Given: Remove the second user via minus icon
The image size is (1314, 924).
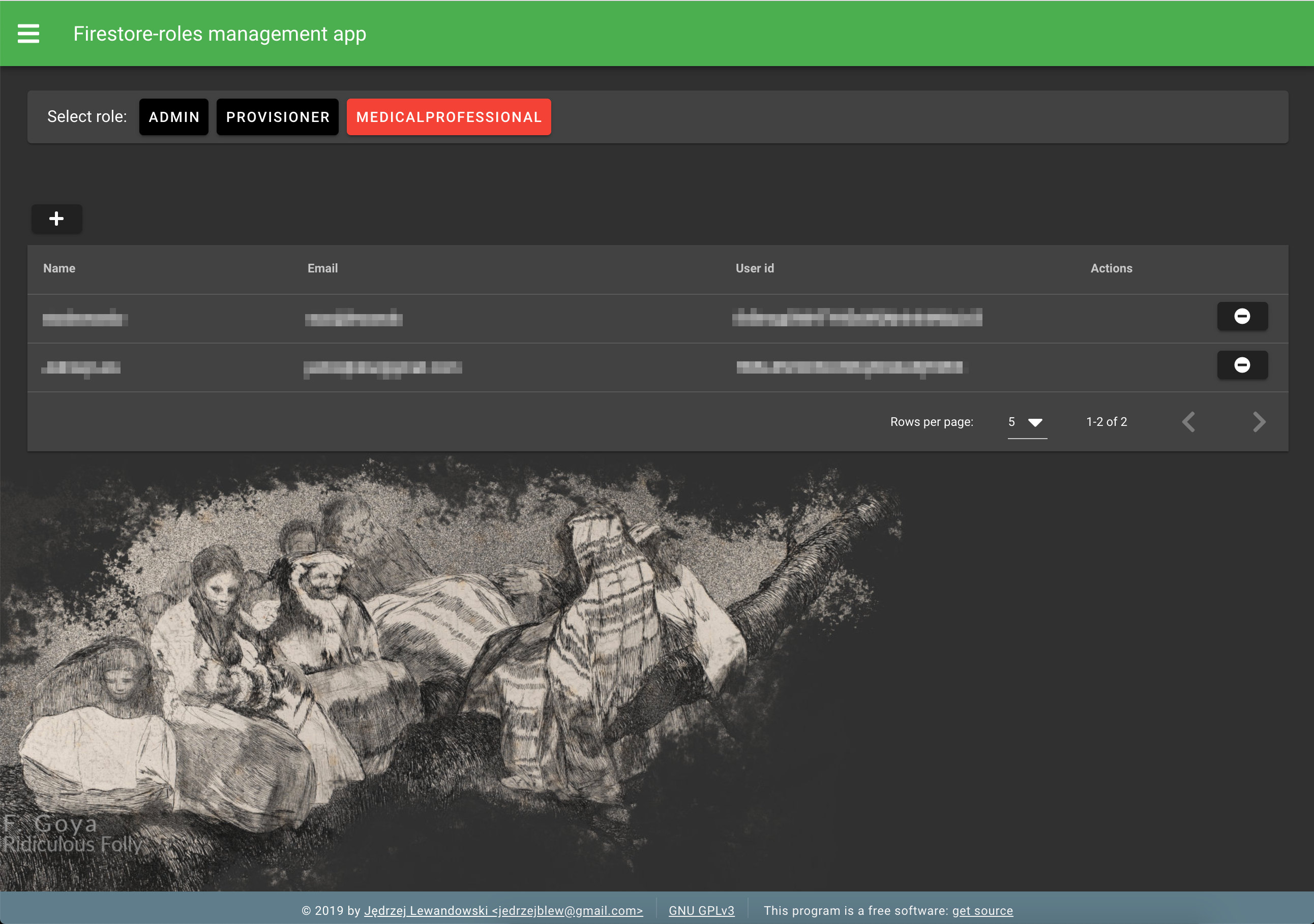Looking at the screenshot, I should pyautogui.click(x=1242, y=365).
